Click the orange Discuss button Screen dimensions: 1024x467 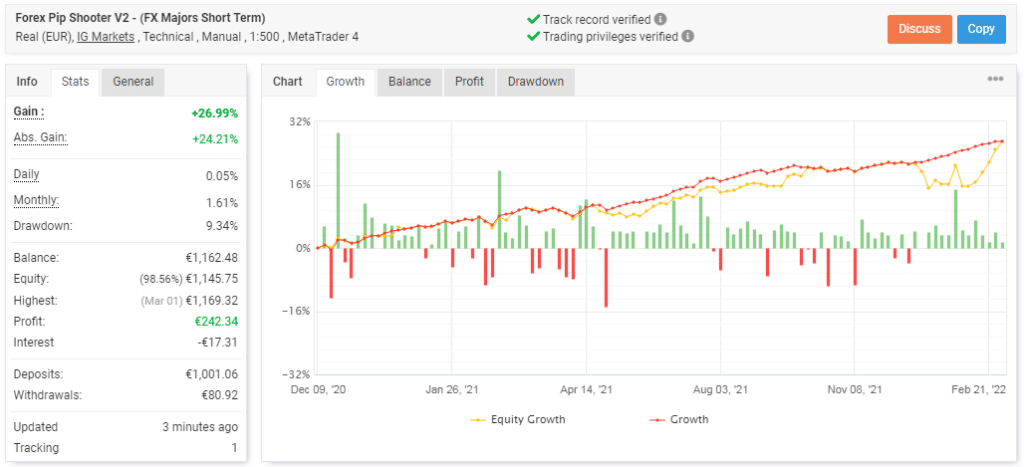coord(920,29)
